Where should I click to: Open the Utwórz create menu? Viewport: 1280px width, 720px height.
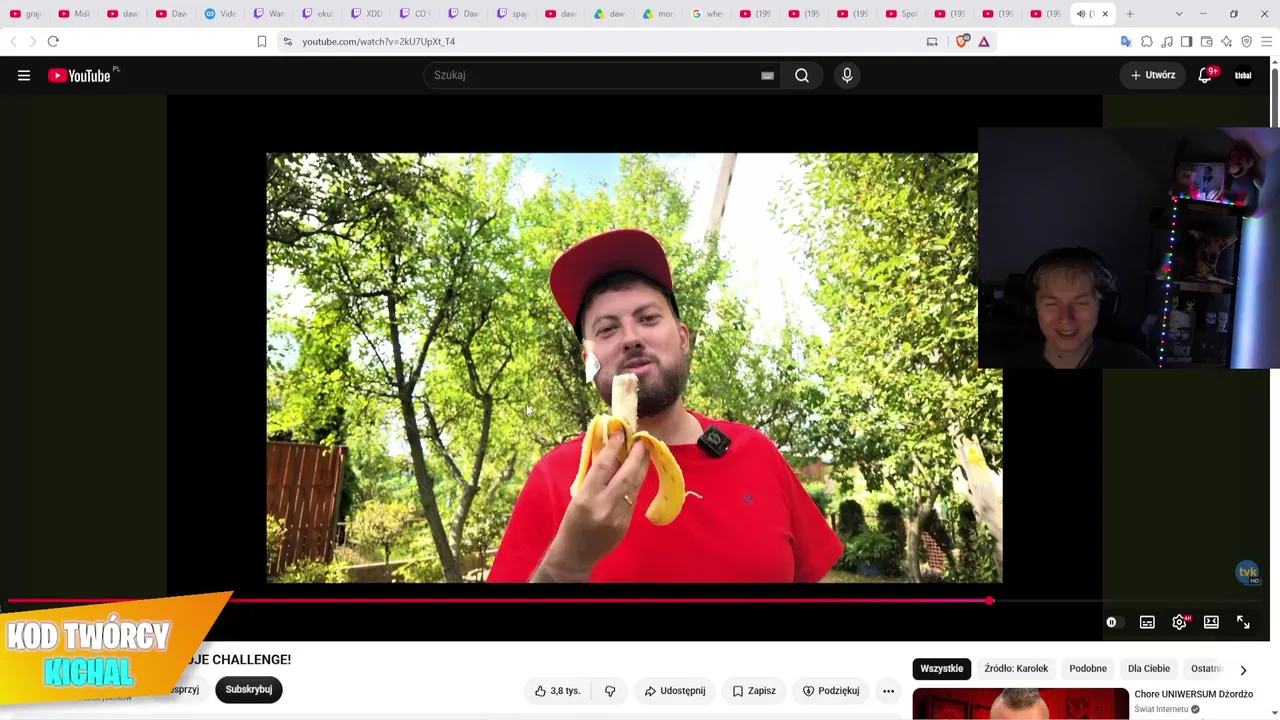(x=1153, y=75)
